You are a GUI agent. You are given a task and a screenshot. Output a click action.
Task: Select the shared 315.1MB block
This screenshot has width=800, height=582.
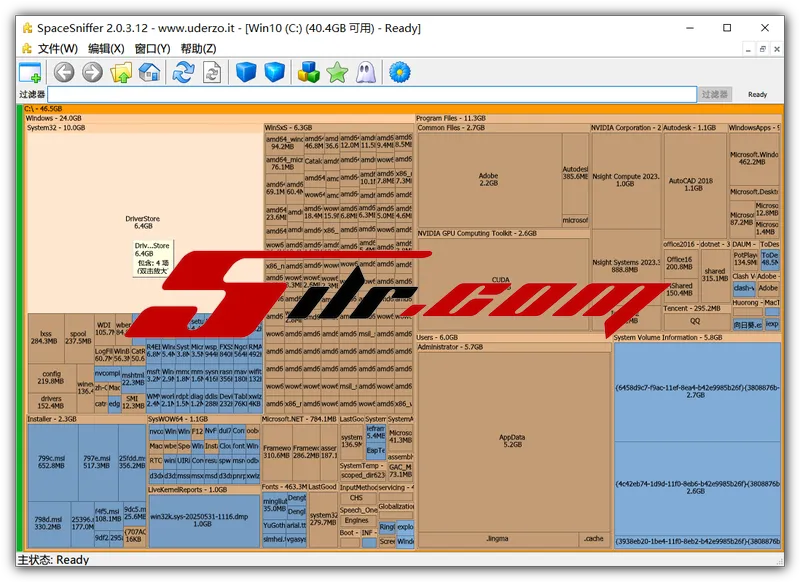click(716, 275)
